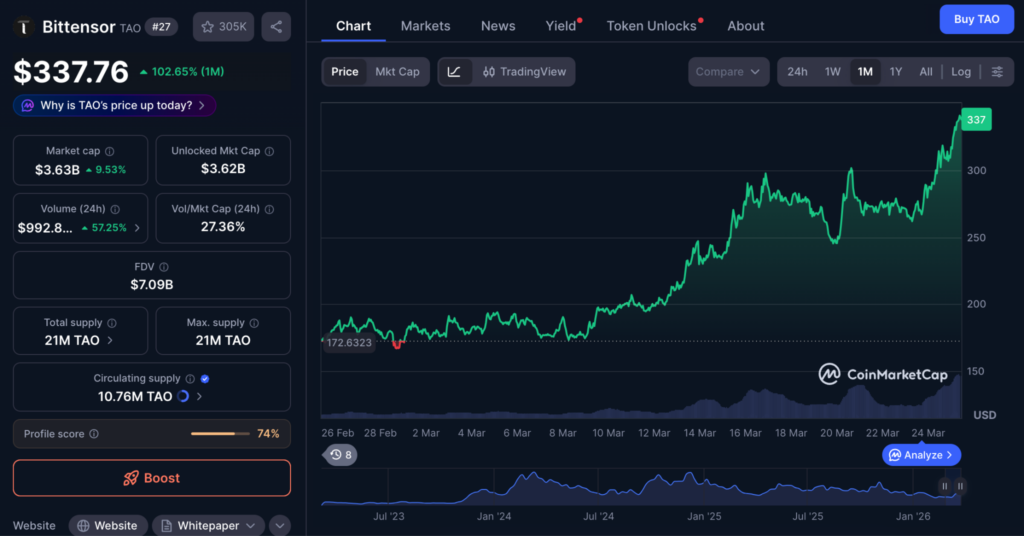Open the Markets tab
The height and width of the screenshot is (536, 1024).
pos(425,26)
